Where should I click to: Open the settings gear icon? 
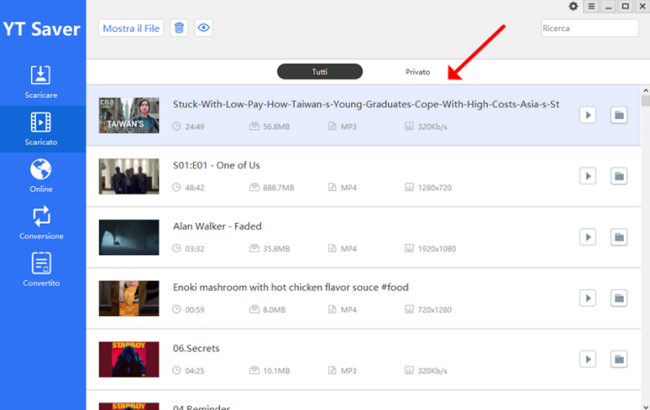click(573, 6)
